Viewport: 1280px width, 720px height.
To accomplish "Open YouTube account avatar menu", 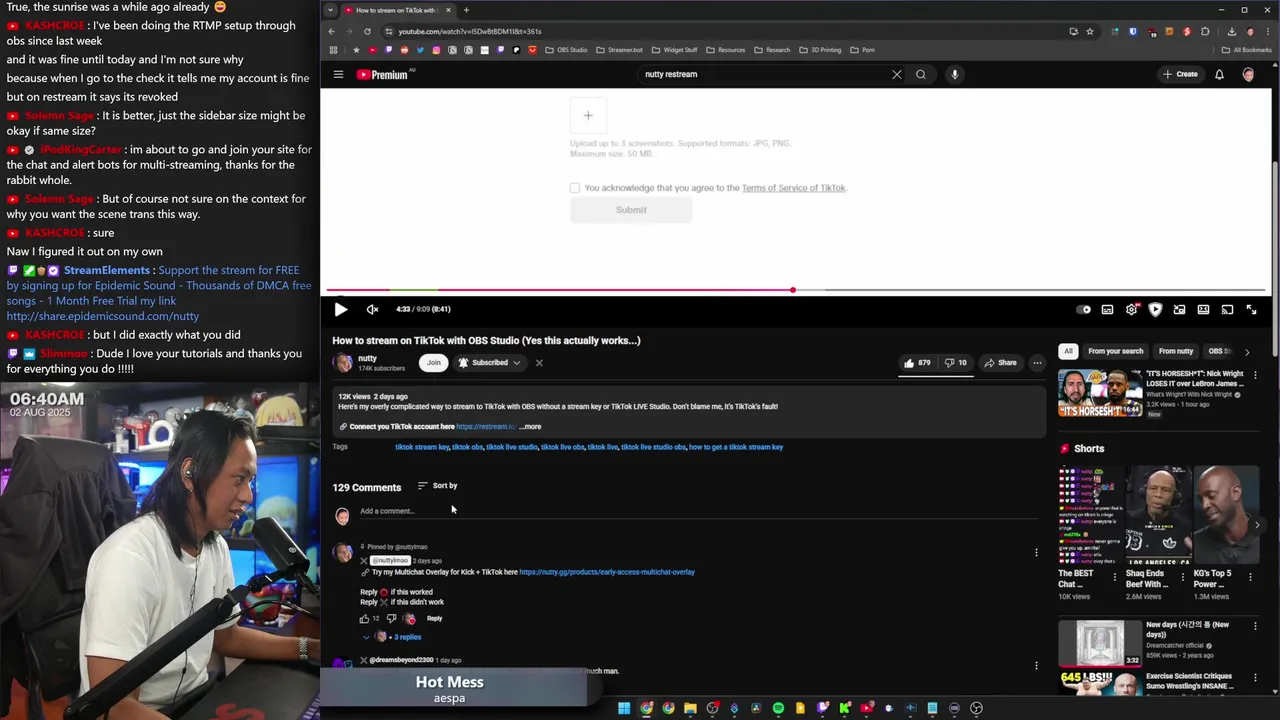I will tap(1248, 74).
